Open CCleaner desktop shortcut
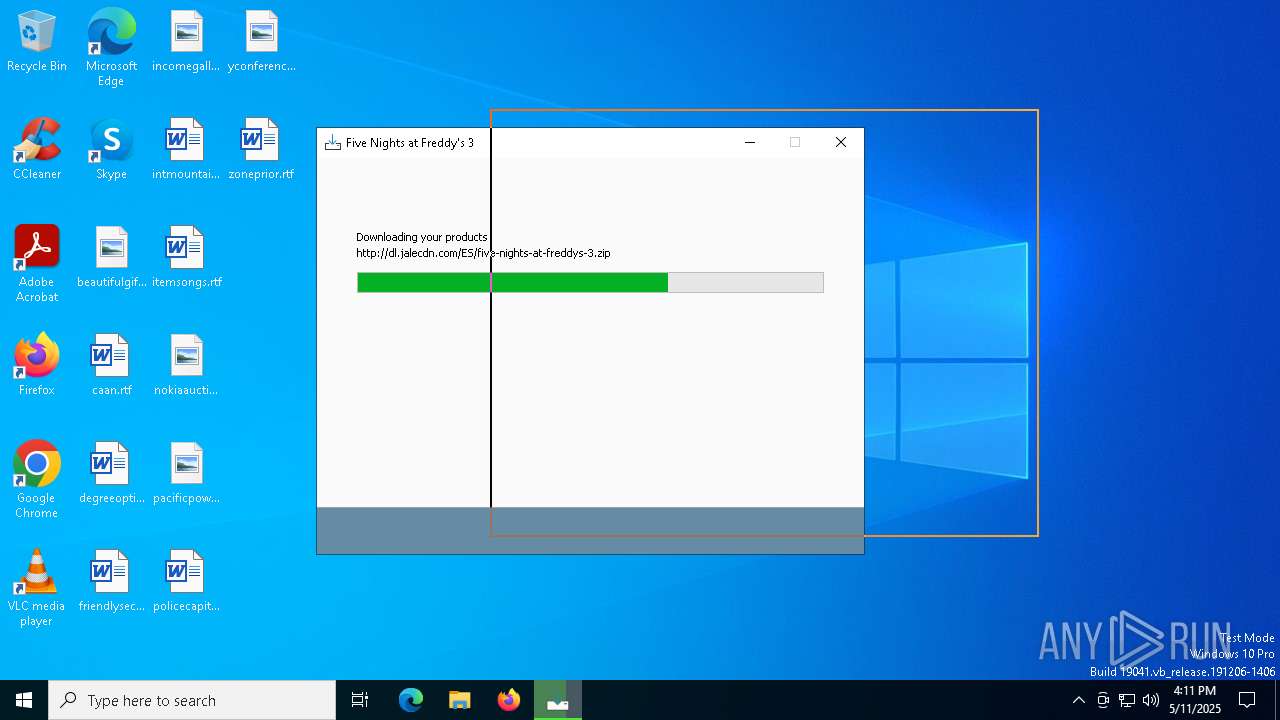The width and height of the screenshot is (1280, 720). [37, 150]
